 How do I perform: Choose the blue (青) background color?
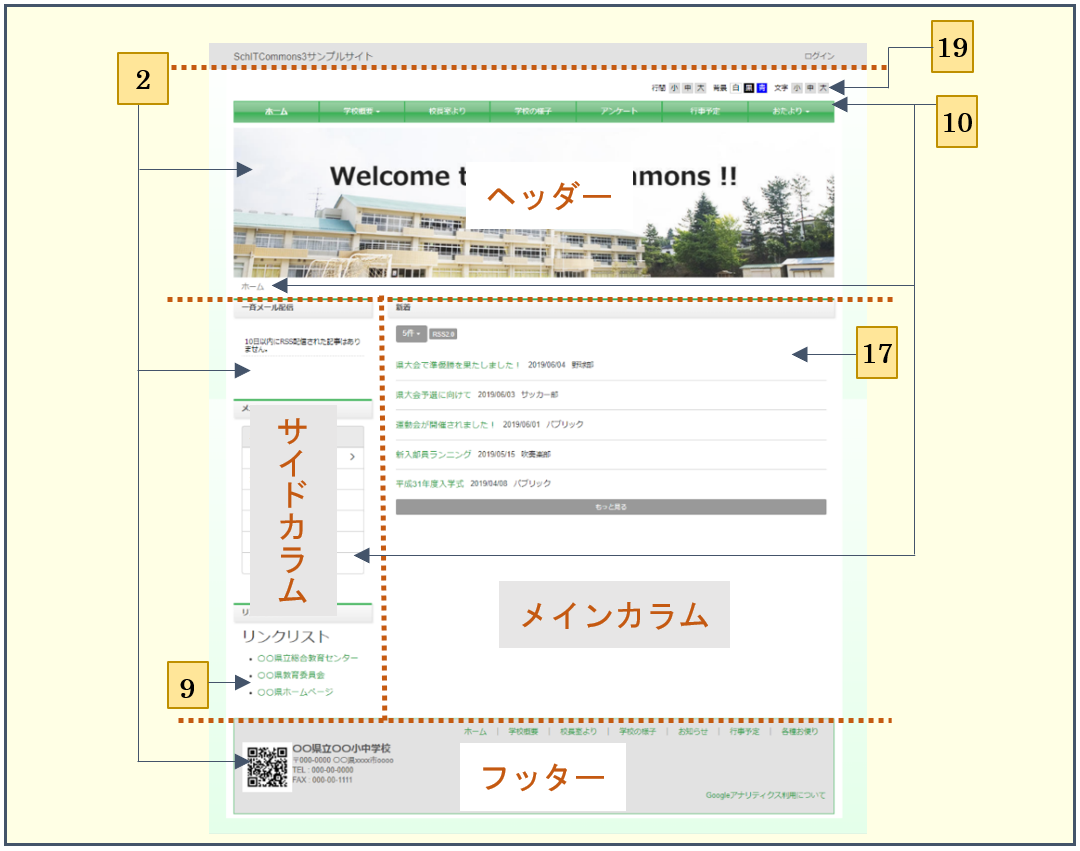[762, 88]
